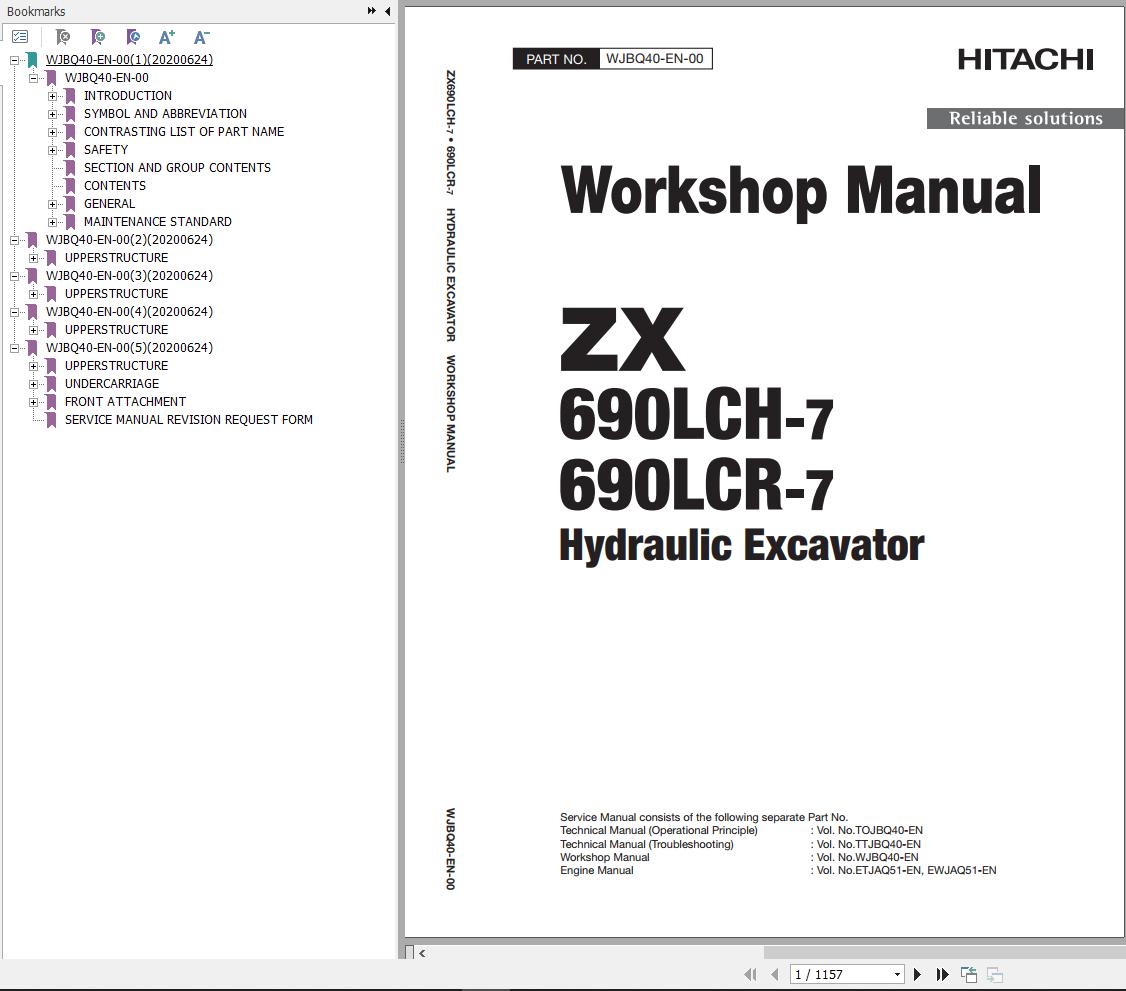Screen dimensions: 1126x991
Task: Click the set bookmark destination icon
Action: (133, 37)
